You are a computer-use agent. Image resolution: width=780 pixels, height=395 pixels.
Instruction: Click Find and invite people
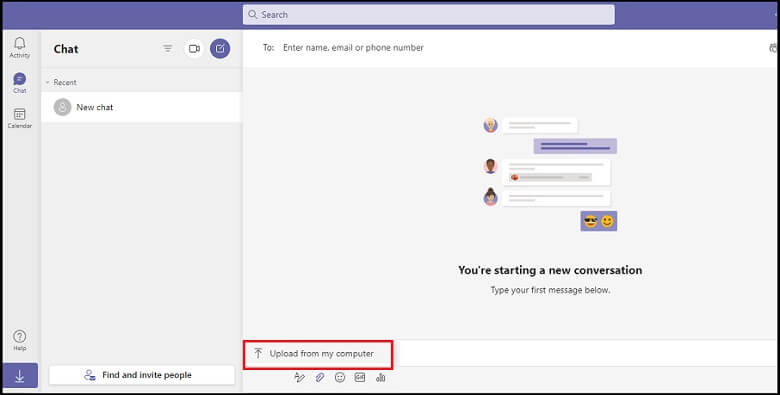coord(142,375)
